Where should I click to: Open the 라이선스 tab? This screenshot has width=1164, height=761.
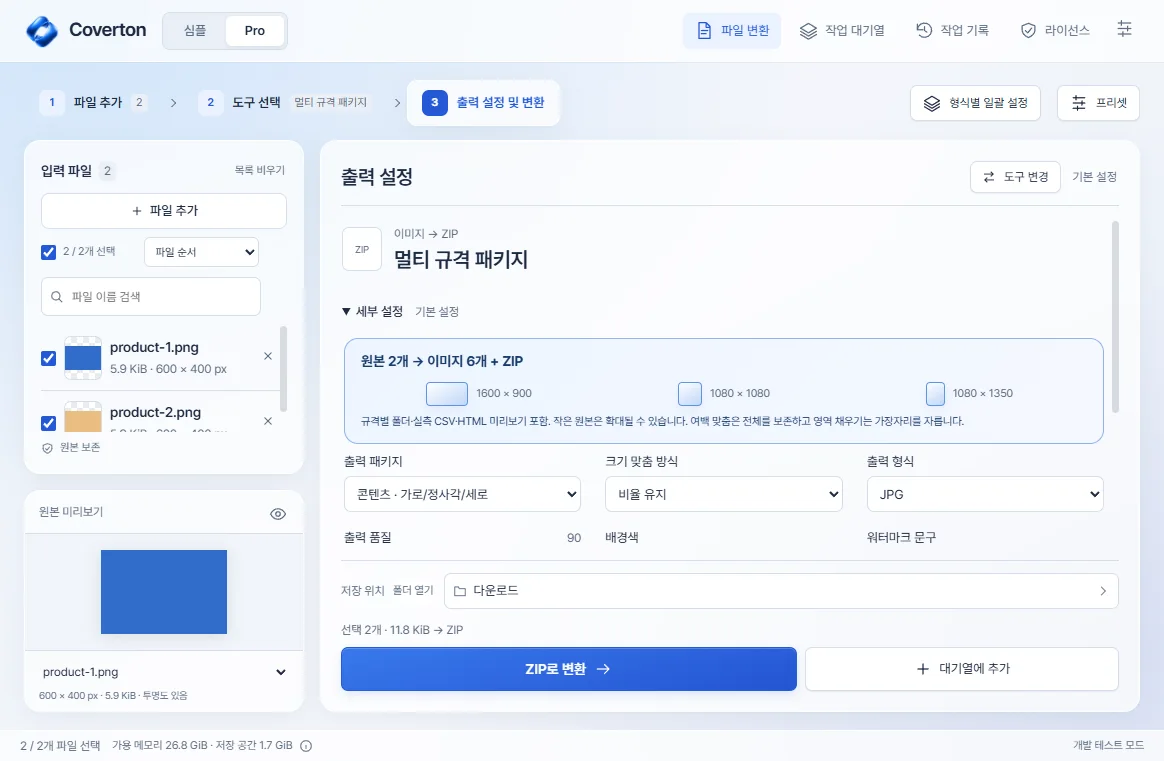click(x=1055, y=30)
